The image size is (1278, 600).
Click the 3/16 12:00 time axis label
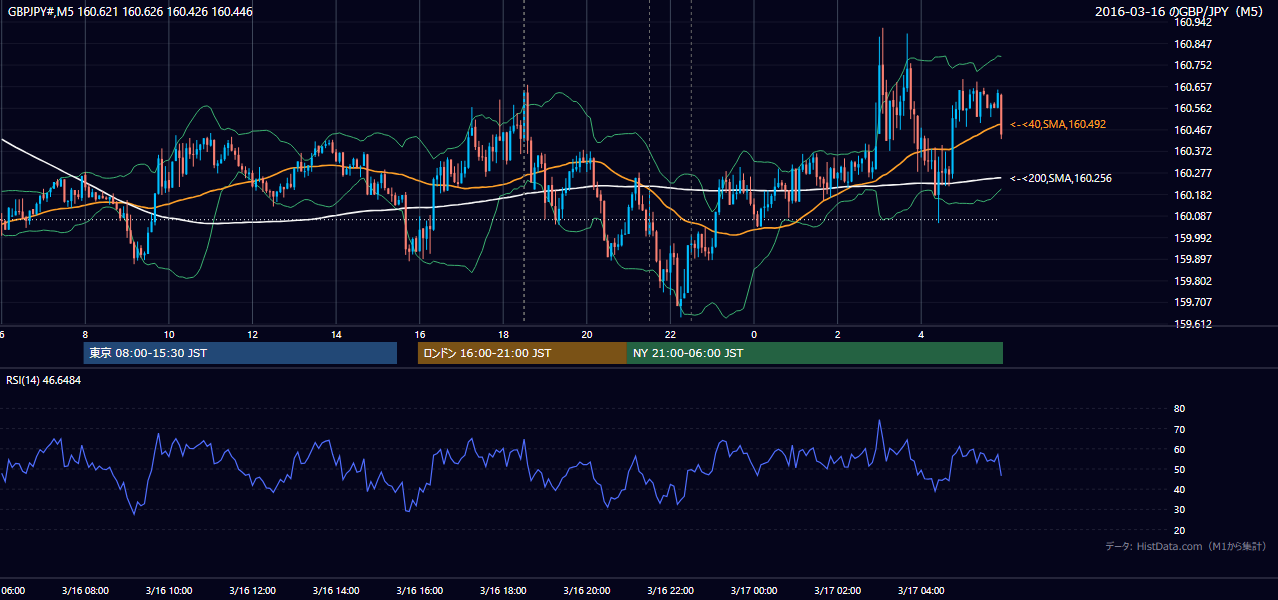[x=252, y=591]
